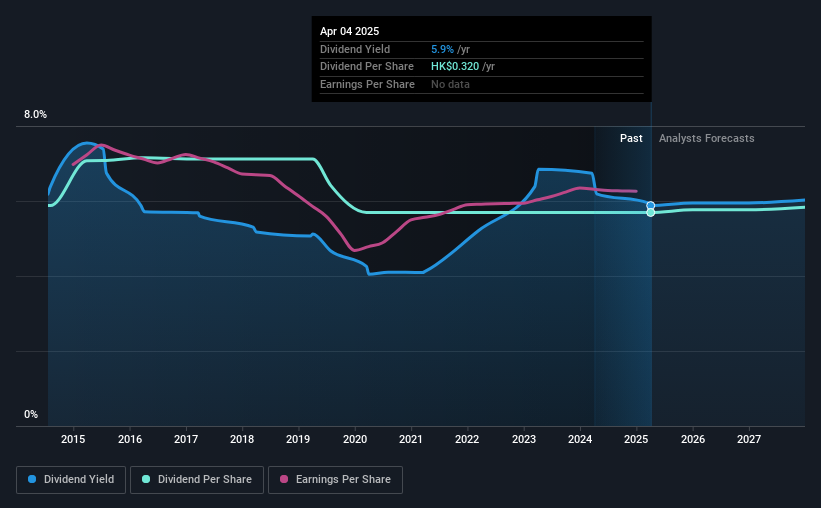Click the 2027 x-axis label

pos(749,439)
